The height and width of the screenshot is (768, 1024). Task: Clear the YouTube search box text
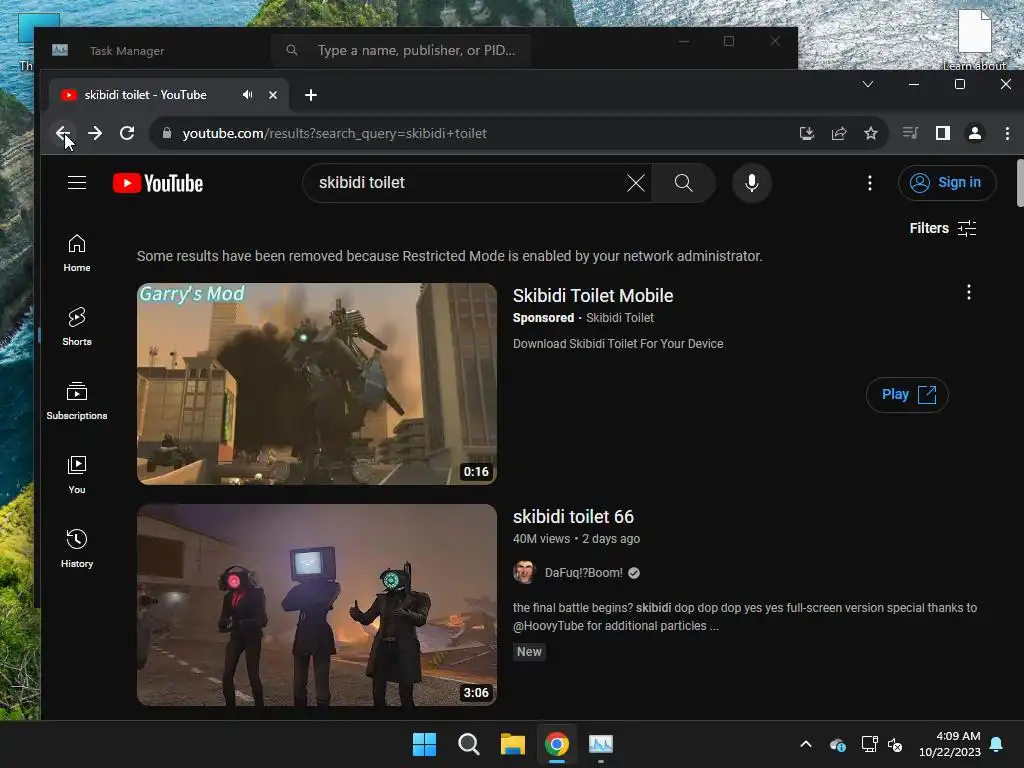click(636, 183)
